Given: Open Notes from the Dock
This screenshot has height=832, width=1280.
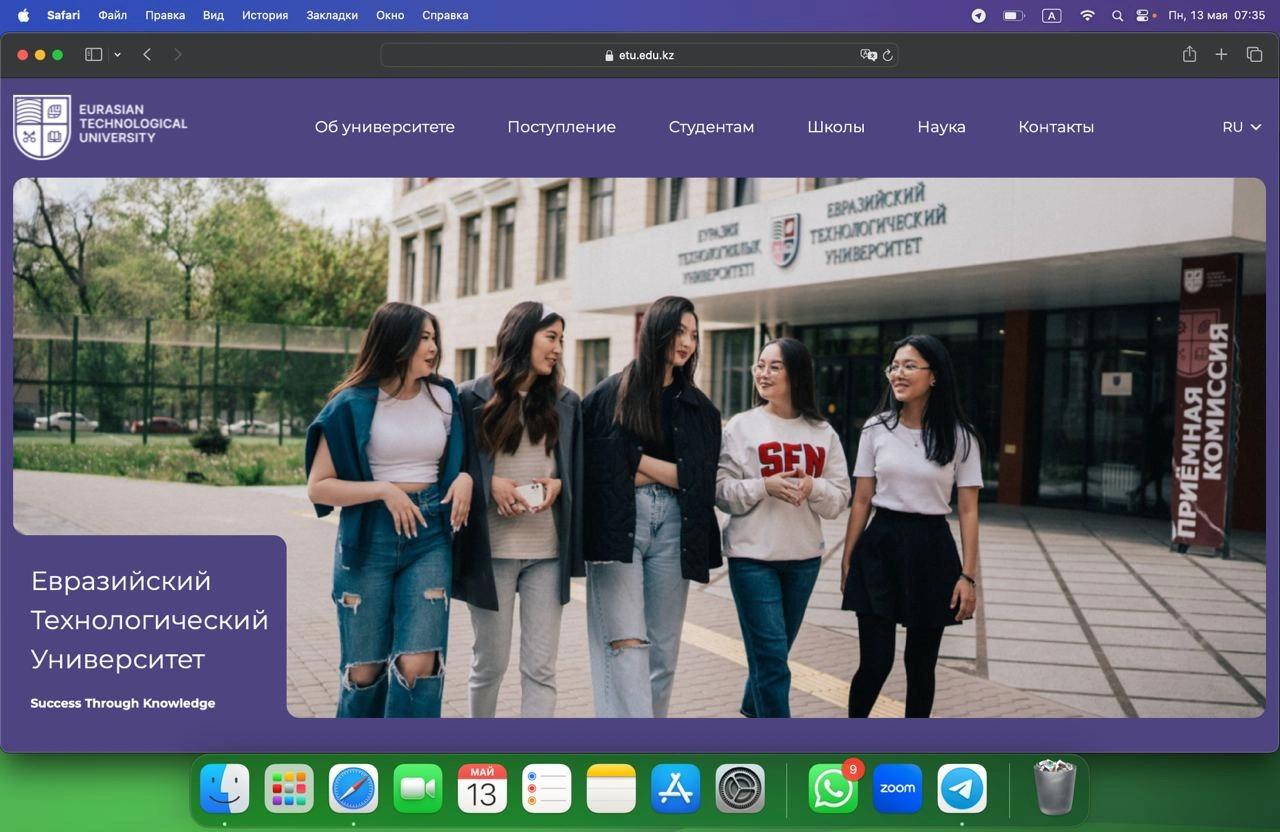Looking at the screenshot, I should coord(611,789).
